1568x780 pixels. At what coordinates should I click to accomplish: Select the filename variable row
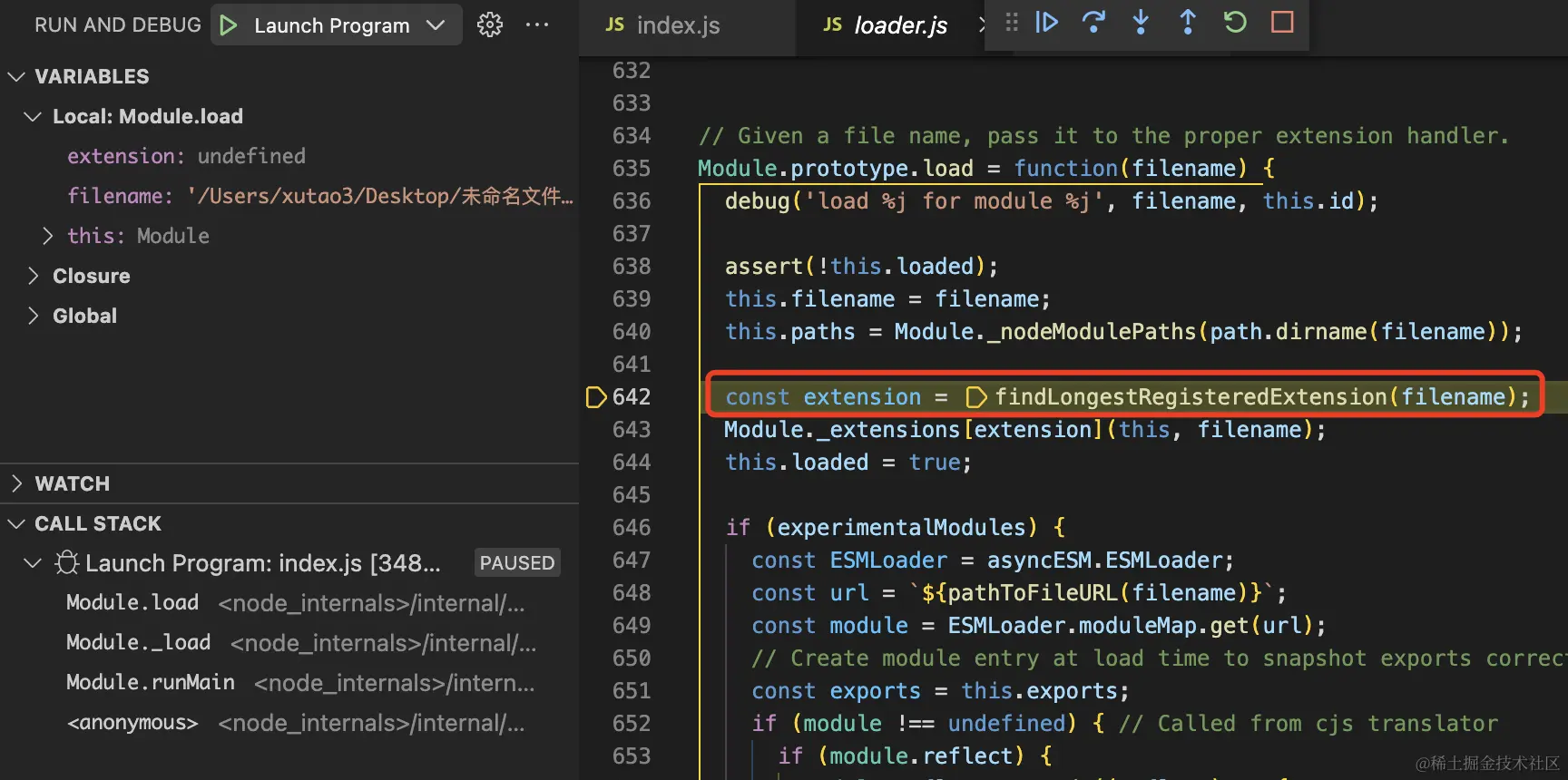coord(289,197)
